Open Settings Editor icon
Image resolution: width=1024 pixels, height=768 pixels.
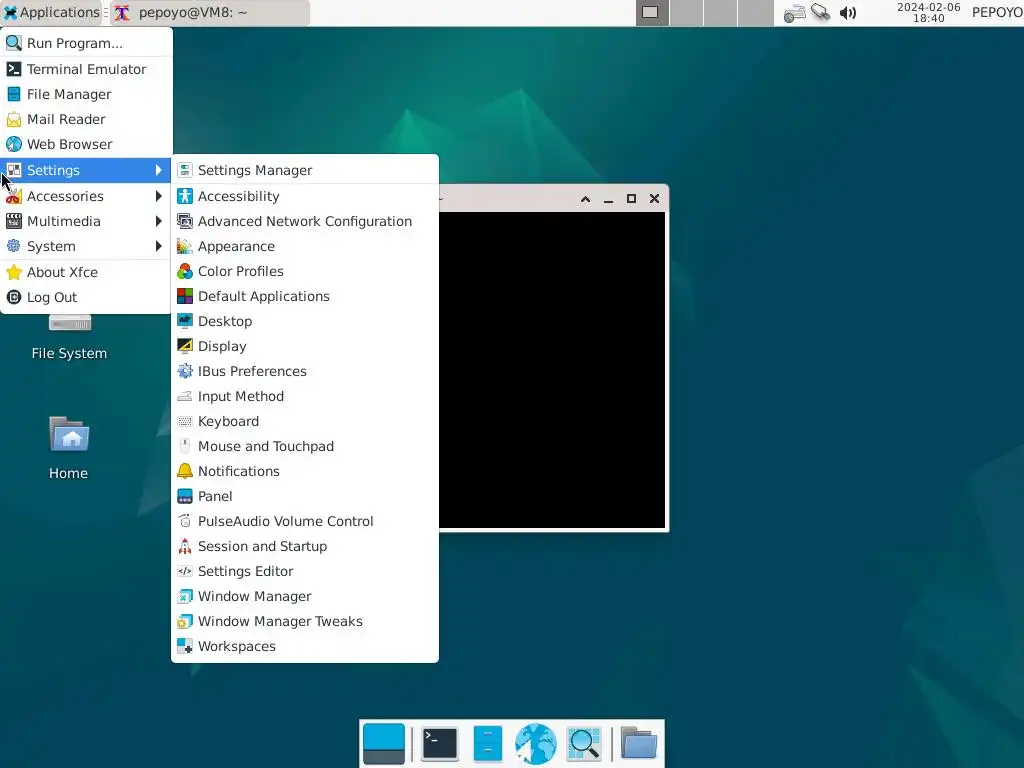185,571
